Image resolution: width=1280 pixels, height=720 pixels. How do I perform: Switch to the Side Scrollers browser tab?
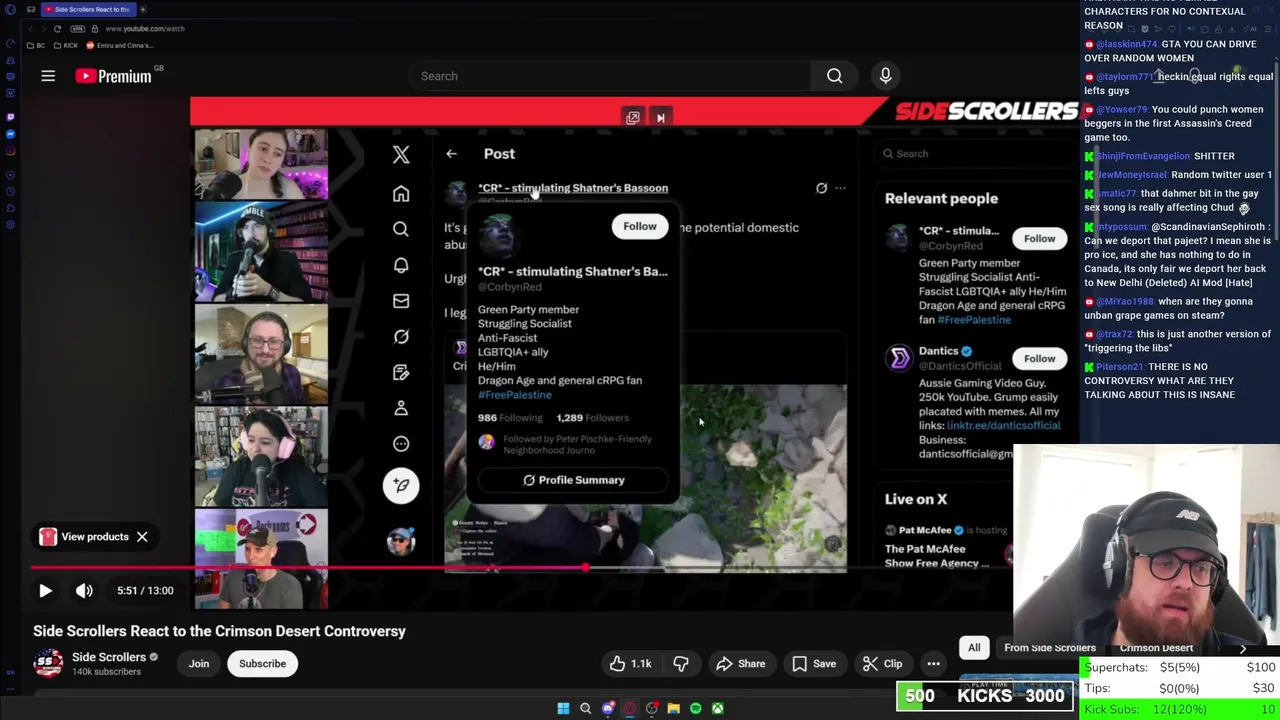[88, 9]
